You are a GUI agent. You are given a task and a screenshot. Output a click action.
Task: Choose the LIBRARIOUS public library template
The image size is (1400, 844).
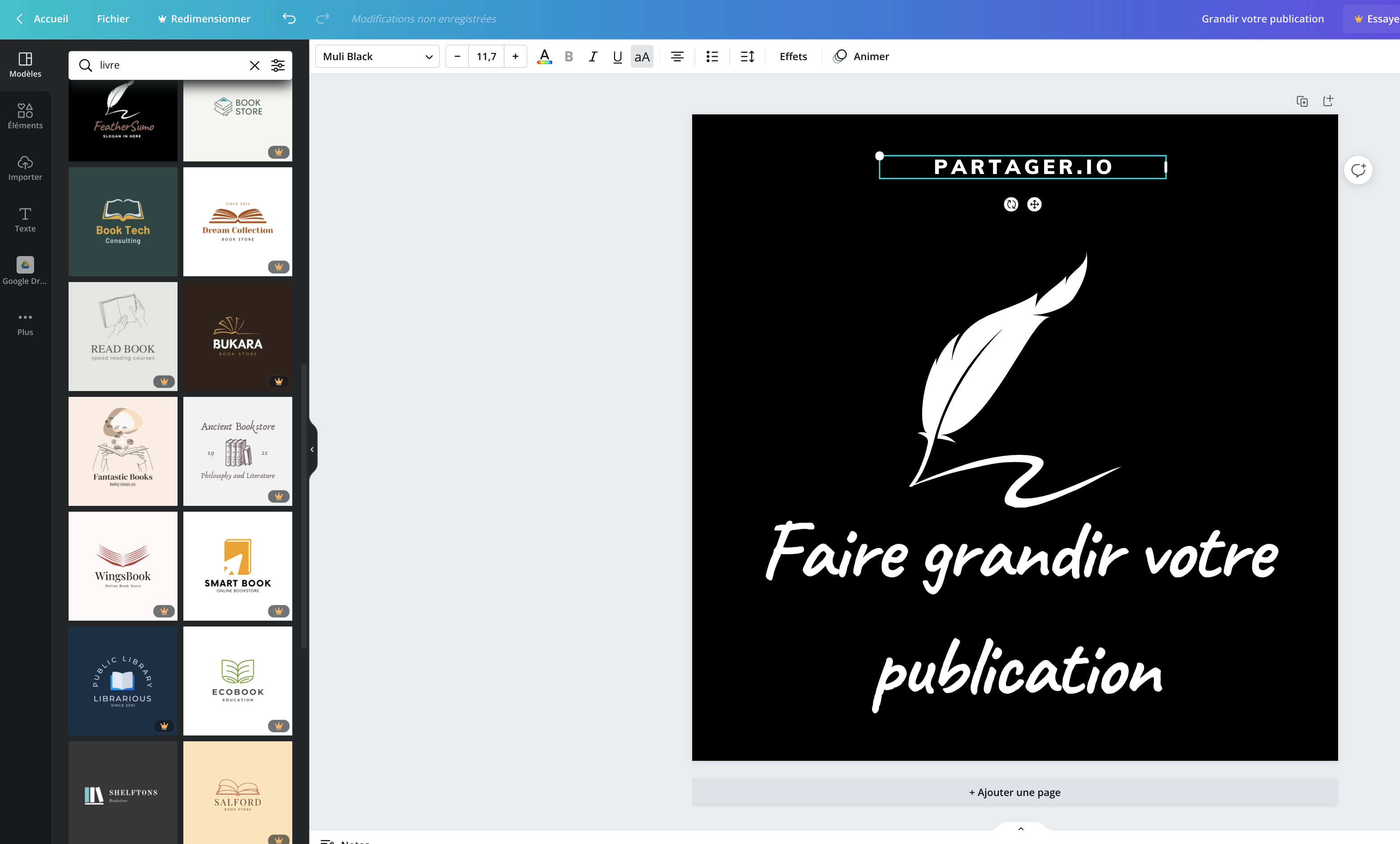[123, 681]
